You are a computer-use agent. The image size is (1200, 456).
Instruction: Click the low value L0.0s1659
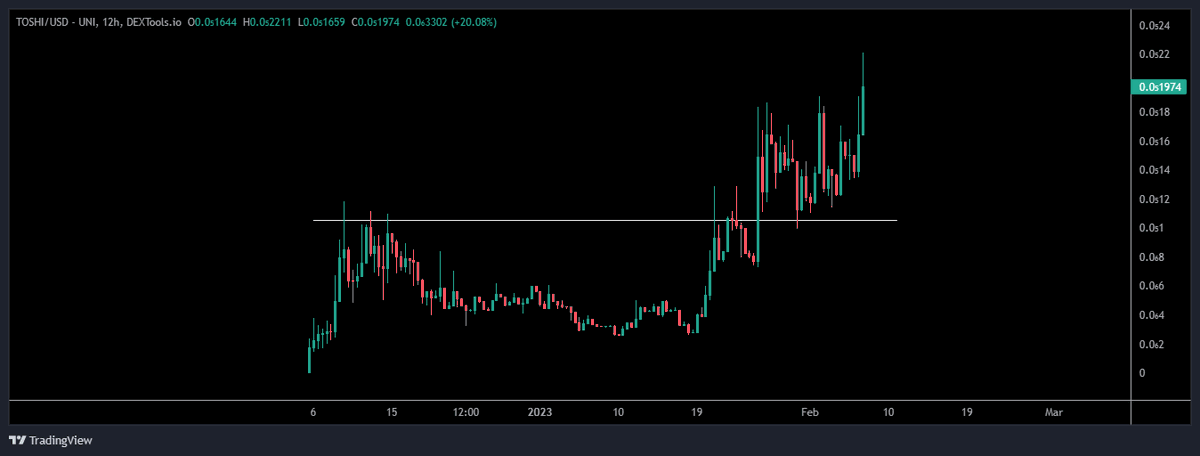(x=320, y=22)
